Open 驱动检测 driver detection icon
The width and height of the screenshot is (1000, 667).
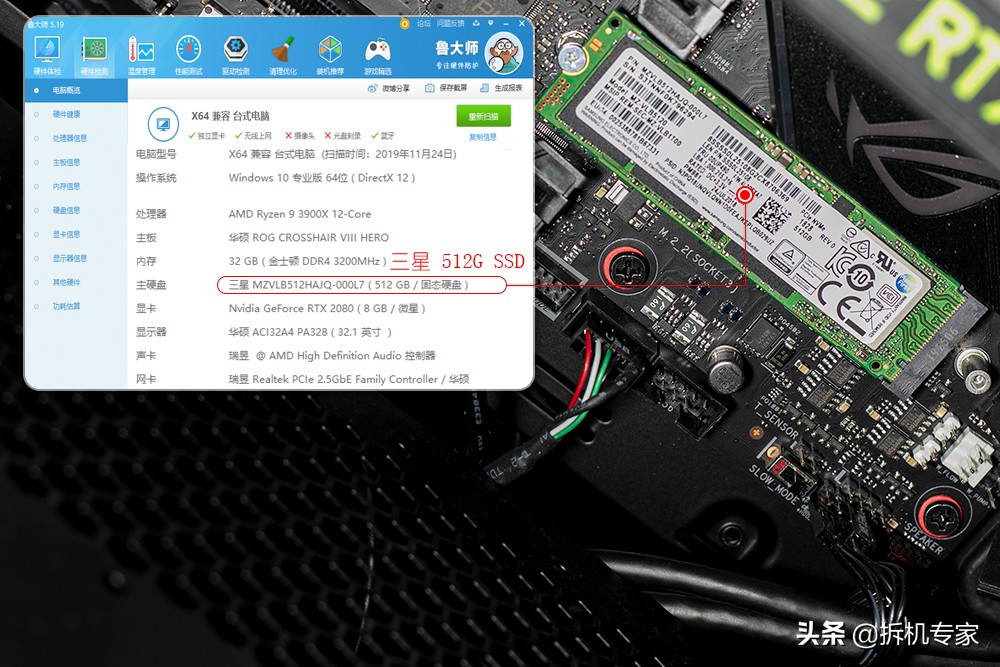(233, 48)
